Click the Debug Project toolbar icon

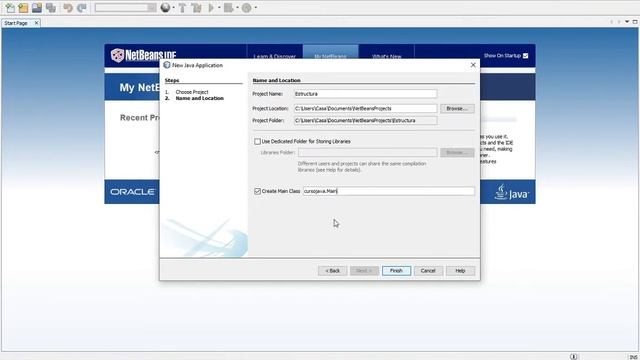point(229,8)
